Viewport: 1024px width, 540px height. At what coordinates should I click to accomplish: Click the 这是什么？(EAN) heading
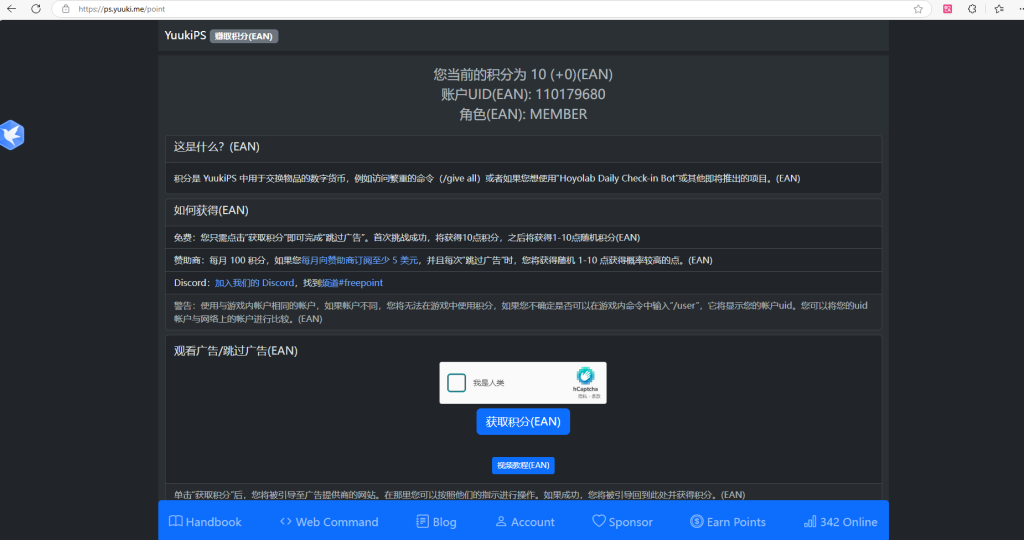point(217,147)
